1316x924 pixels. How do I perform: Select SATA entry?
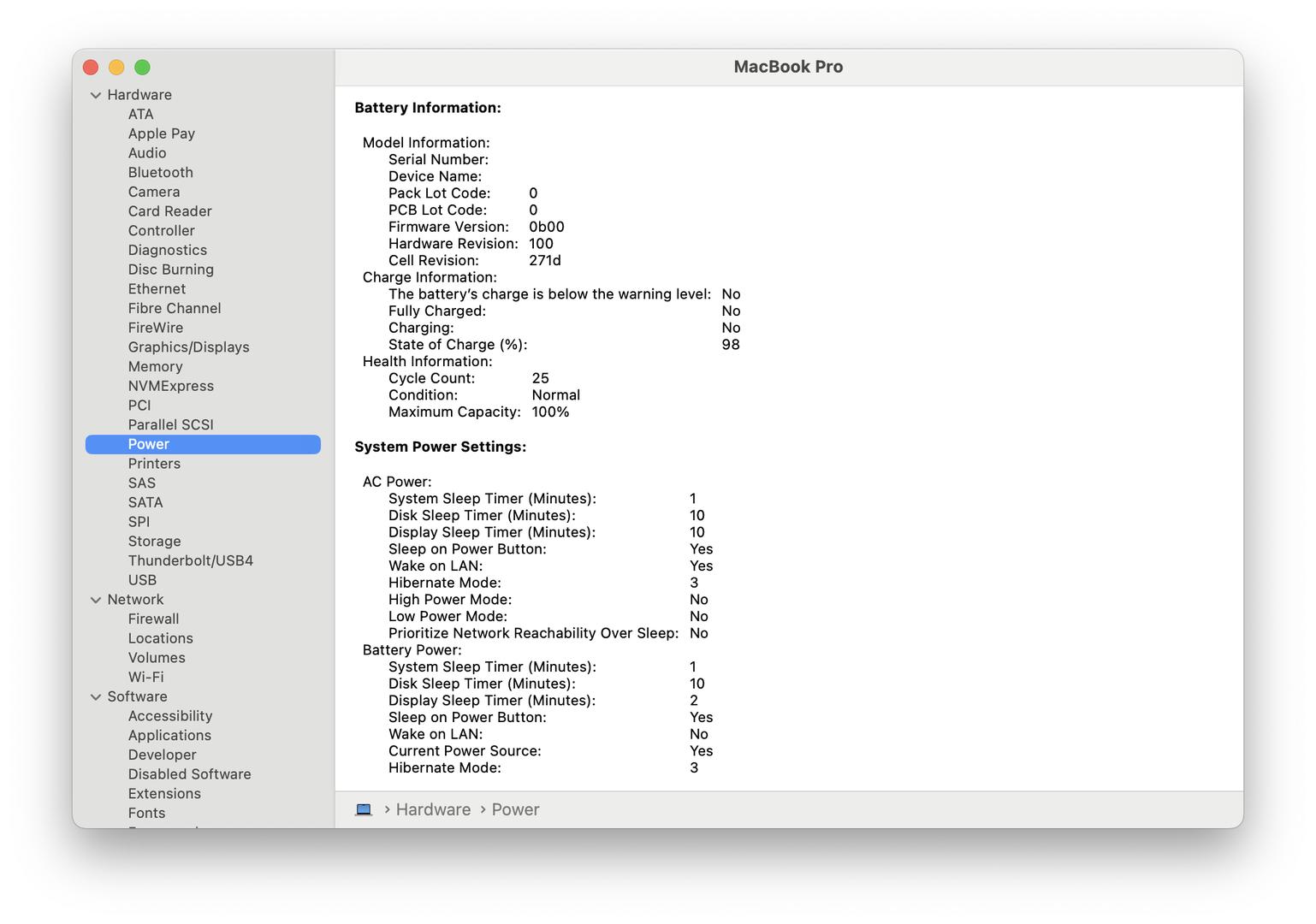(x=145, y=503)
